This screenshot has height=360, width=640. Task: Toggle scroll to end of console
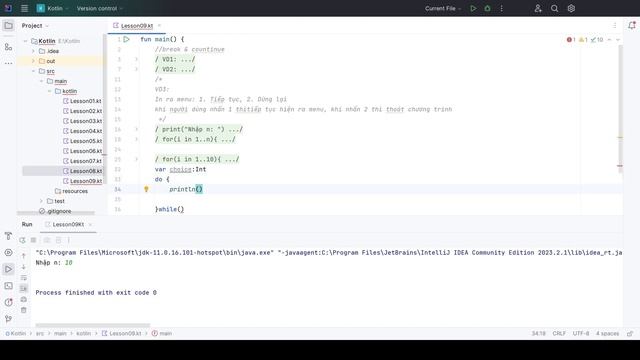(24, 289)
